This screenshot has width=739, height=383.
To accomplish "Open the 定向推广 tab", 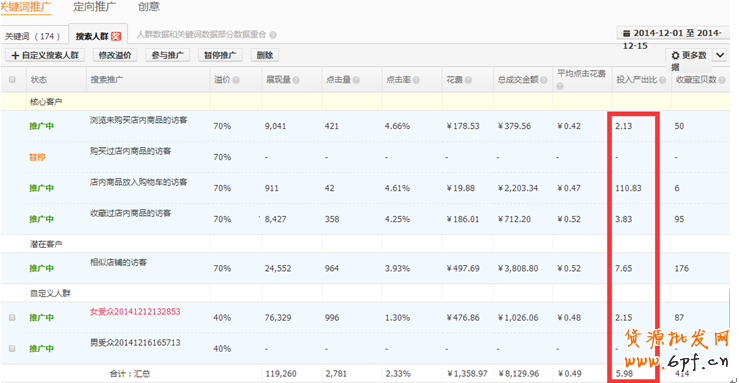I will point(94,7).
